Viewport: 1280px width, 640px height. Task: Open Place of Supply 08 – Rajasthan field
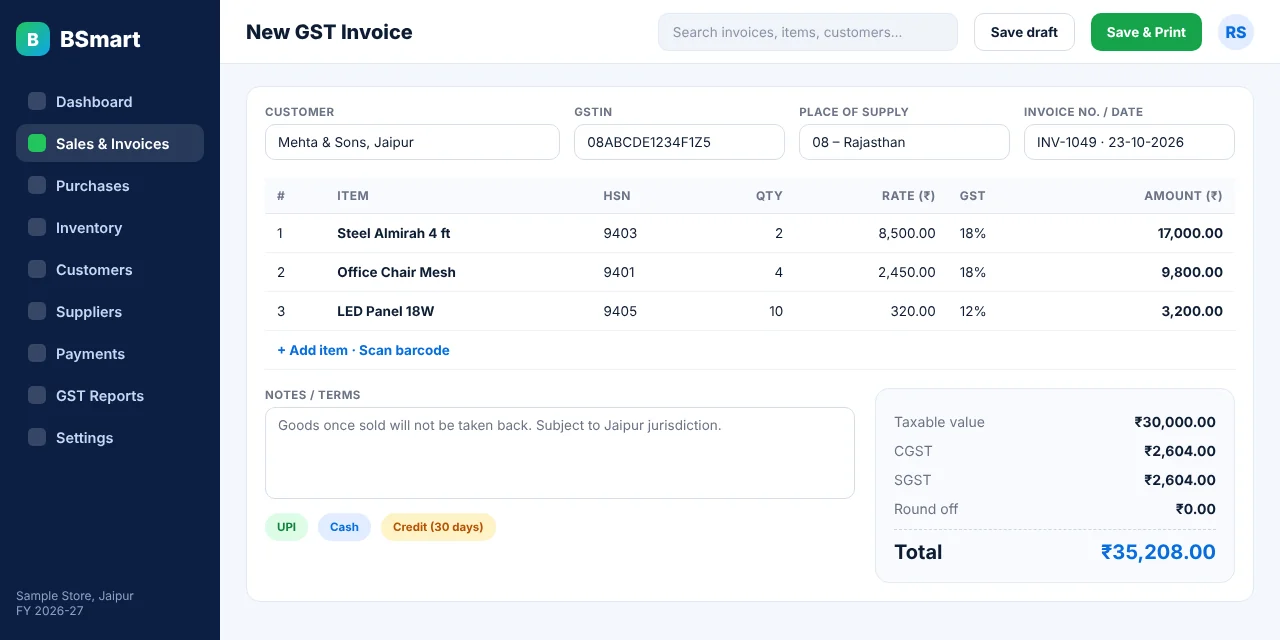pyautogui.click(x=904, y=142)
